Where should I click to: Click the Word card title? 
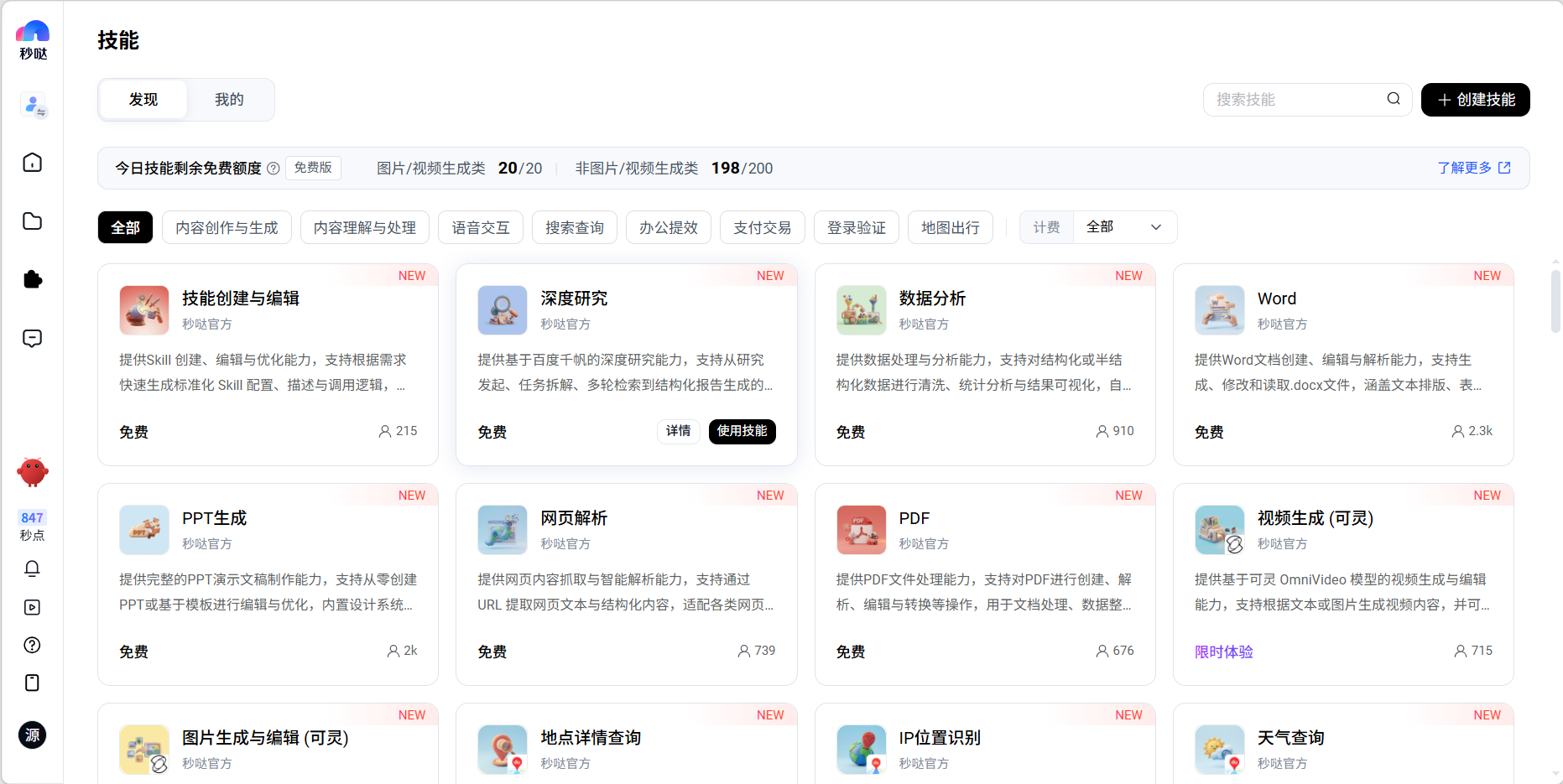[x=1277, y=299]
